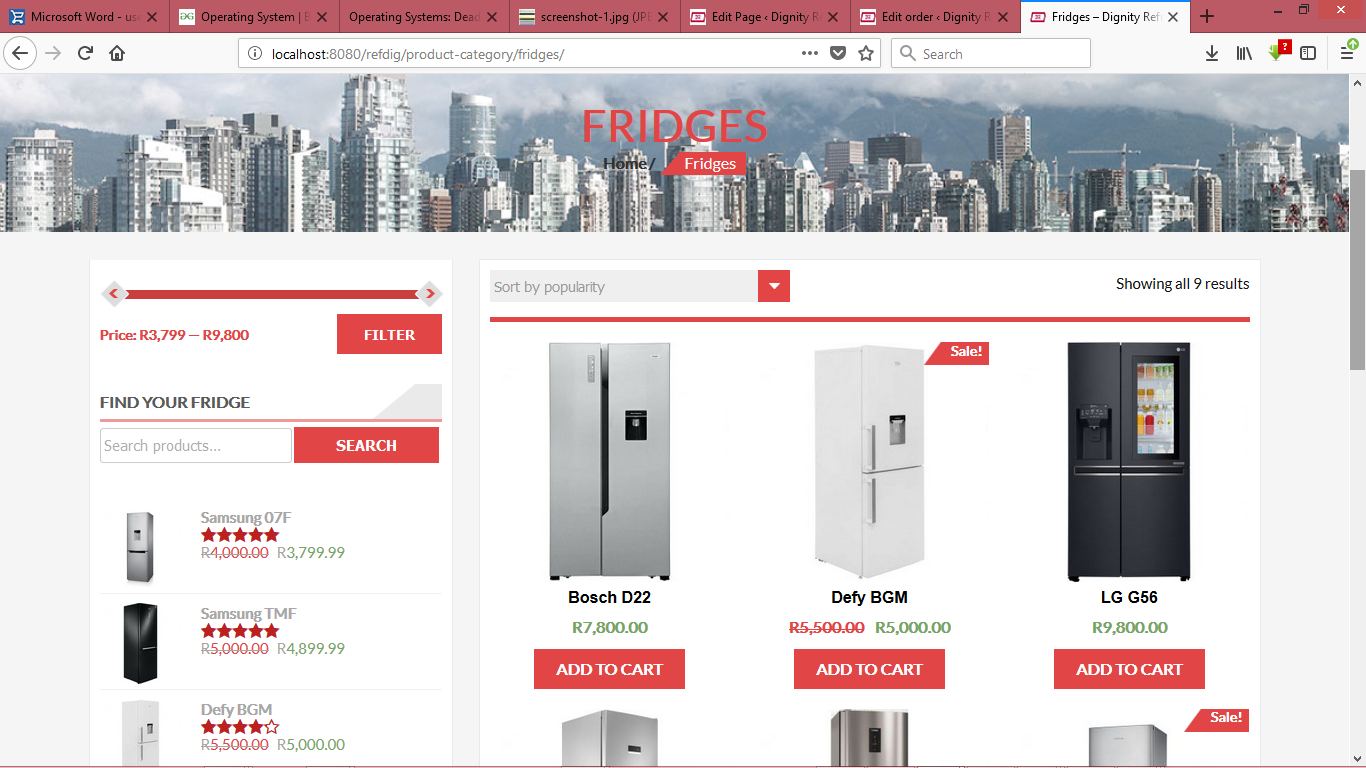Expand the Sort by popularity dropdown

coord(640,286)
